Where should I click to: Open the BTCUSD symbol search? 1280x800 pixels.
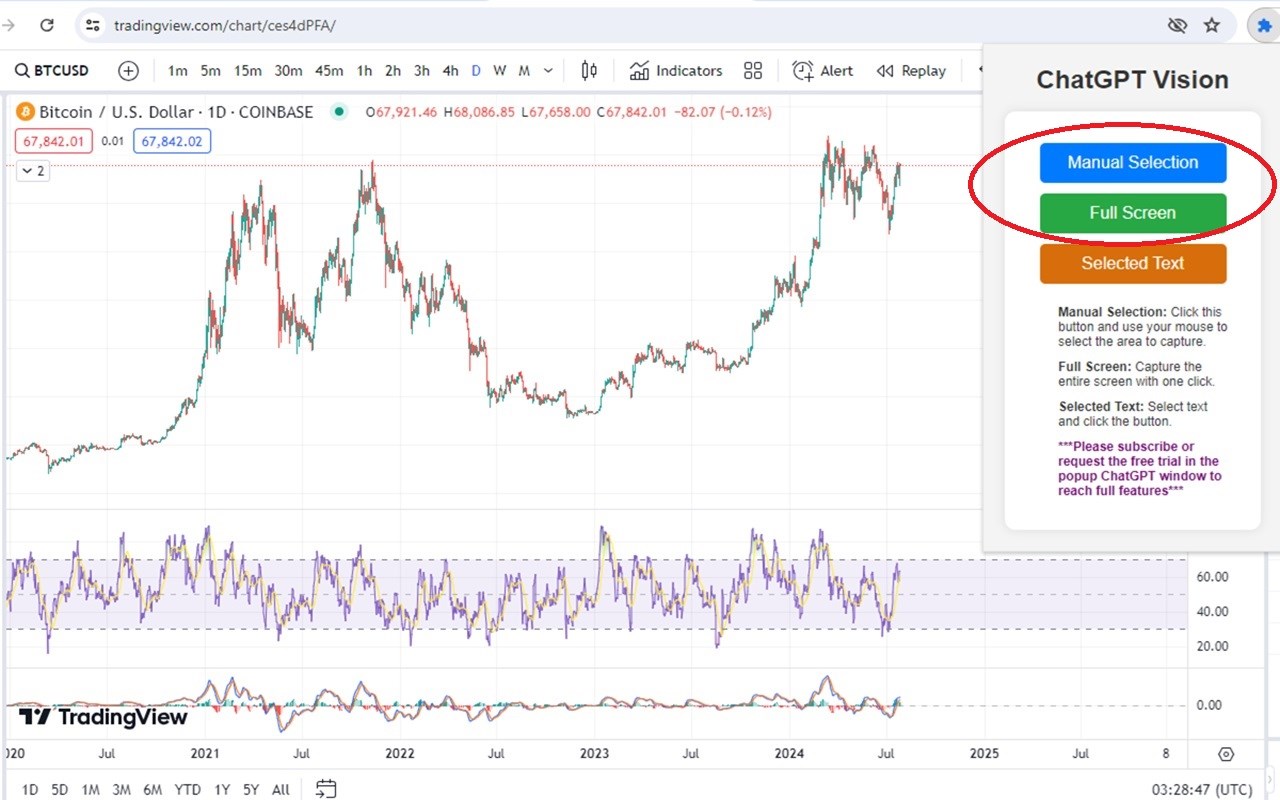(52, 71)
